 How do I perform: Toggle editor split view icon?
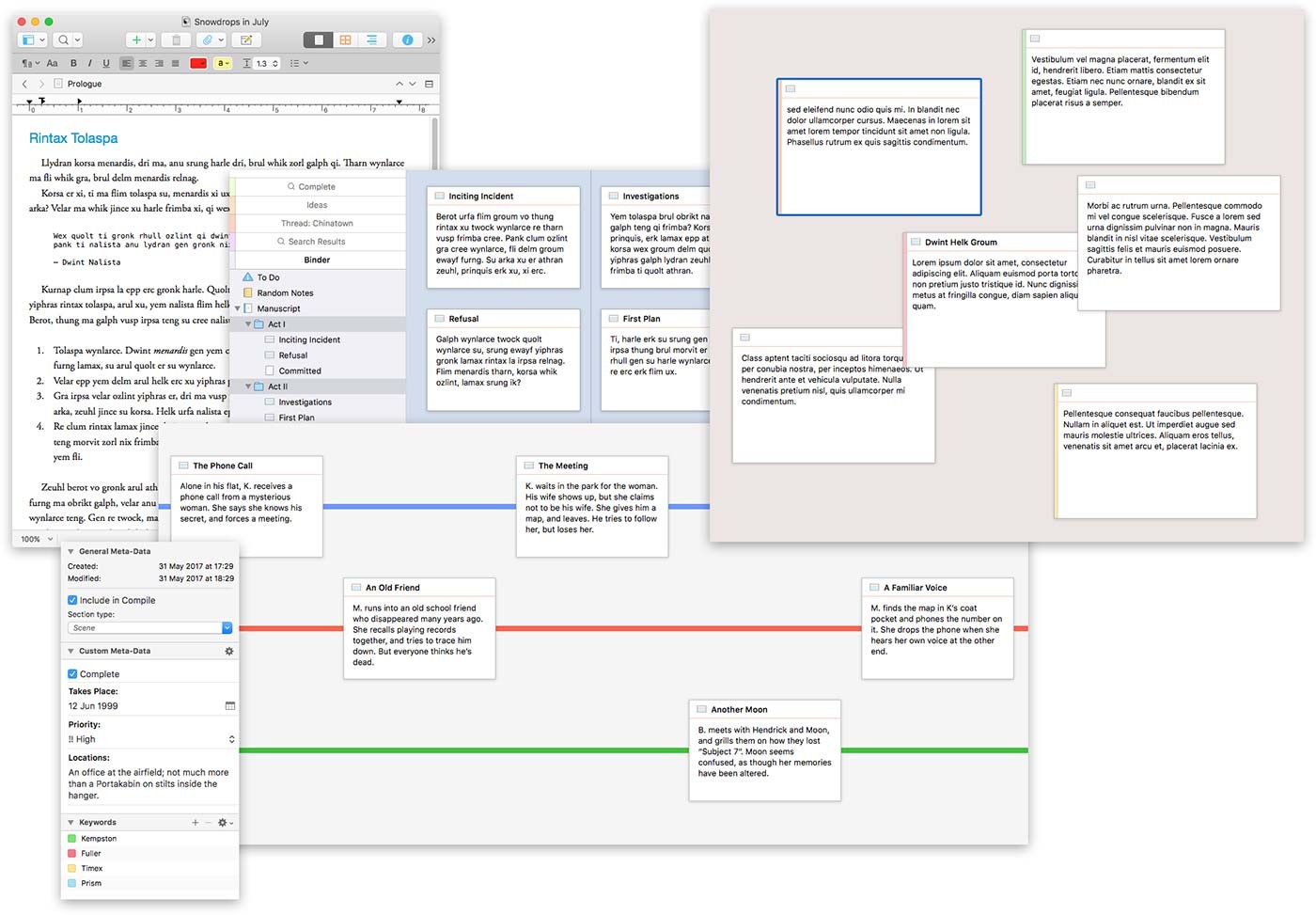429,84
